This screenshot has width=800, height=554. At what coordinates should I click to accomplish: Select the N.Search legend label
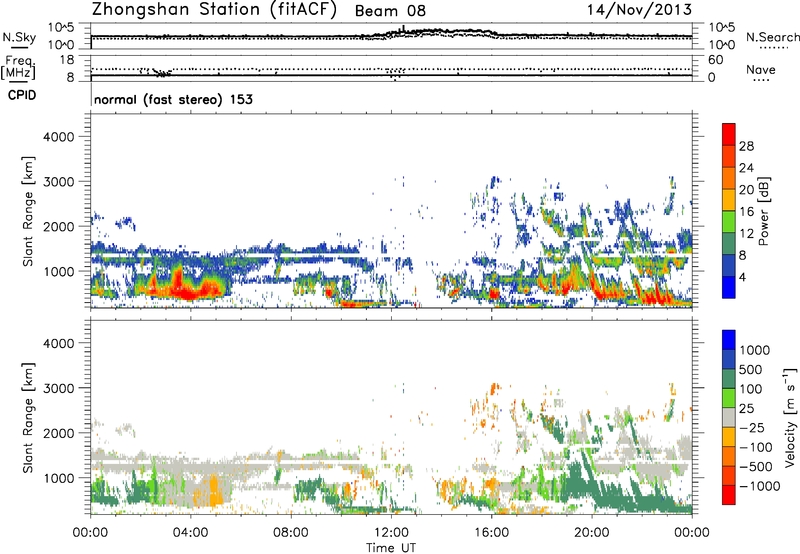772,37
